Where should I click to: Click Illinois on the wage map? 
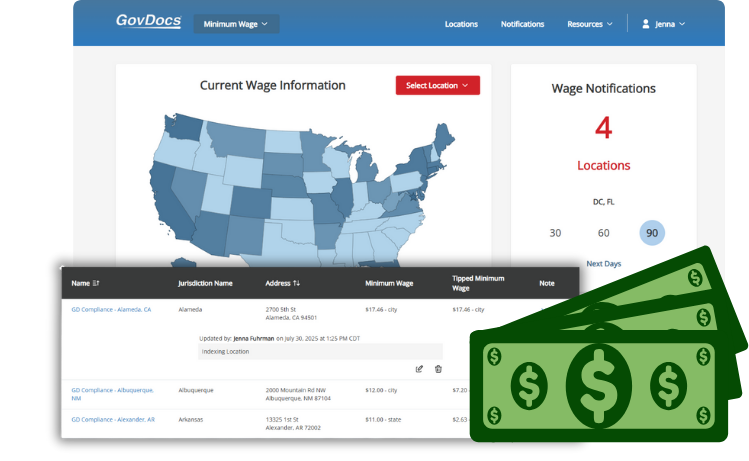[342, 196]
